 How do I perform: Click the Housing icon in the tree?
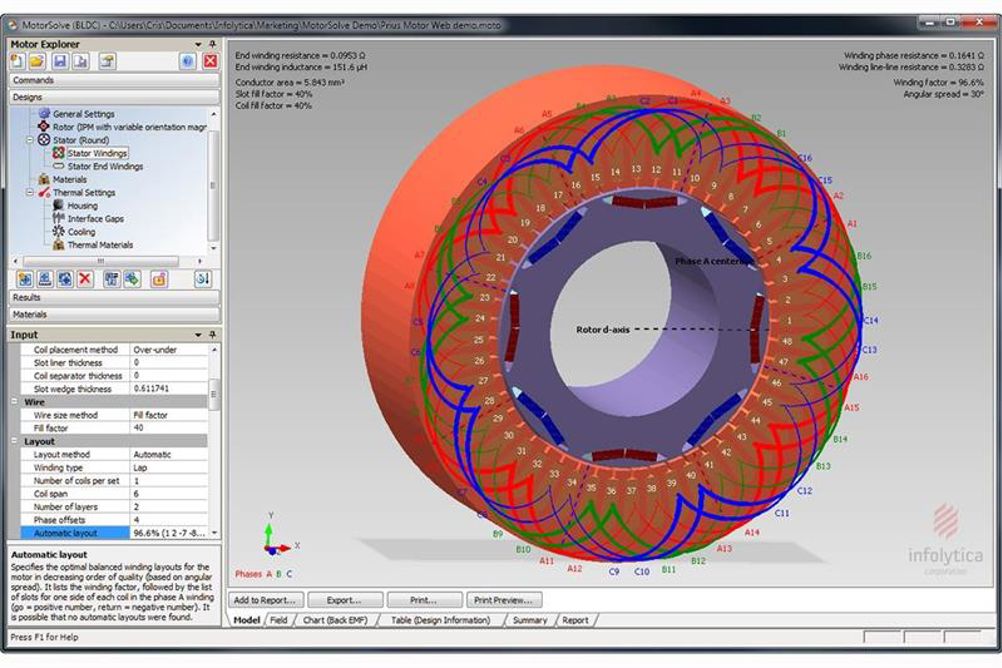click(x=59, y=205)
